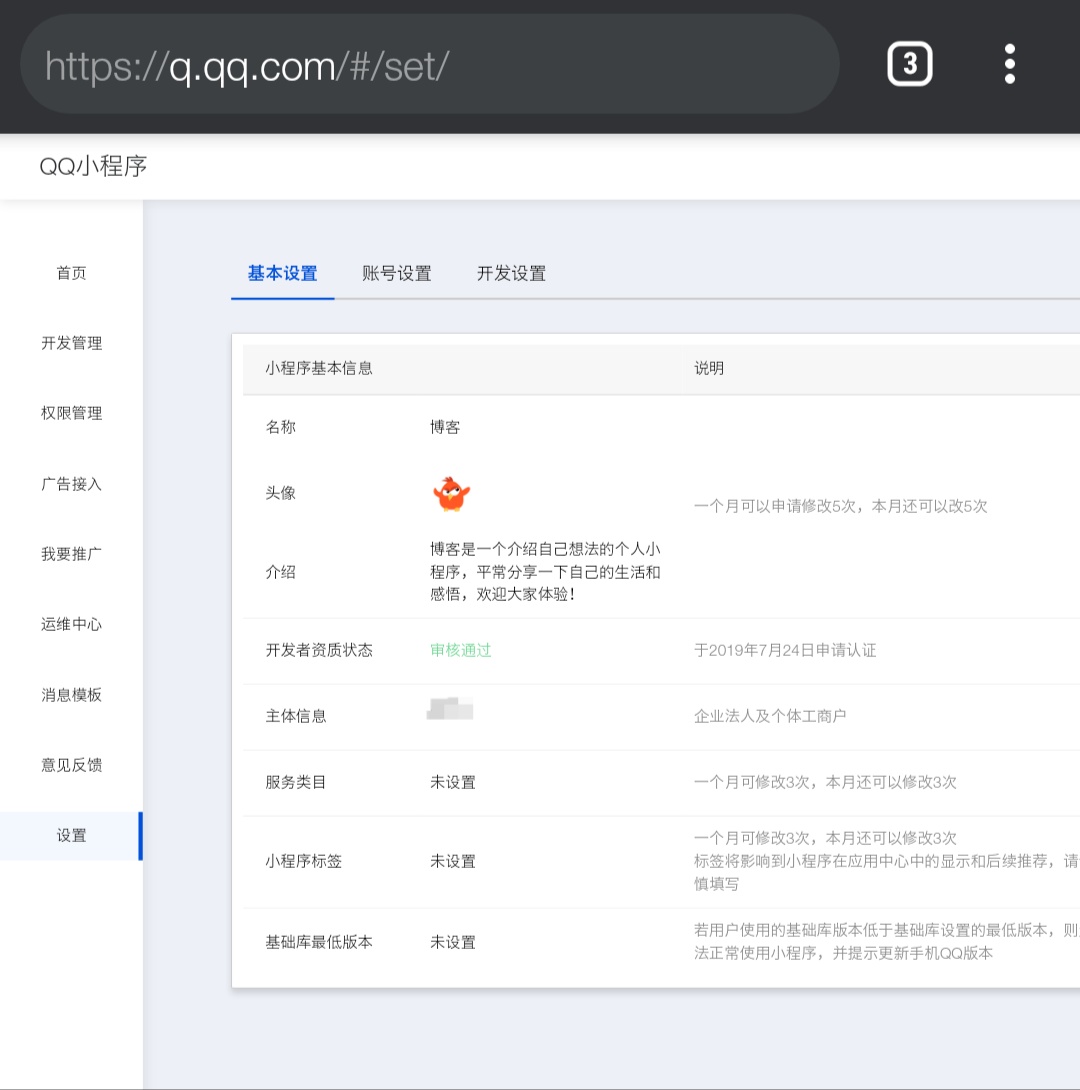Open 广告接入 in the sidebar
The height and width of the screenshot is (1090, 1080).
click(x=72, y=484)
